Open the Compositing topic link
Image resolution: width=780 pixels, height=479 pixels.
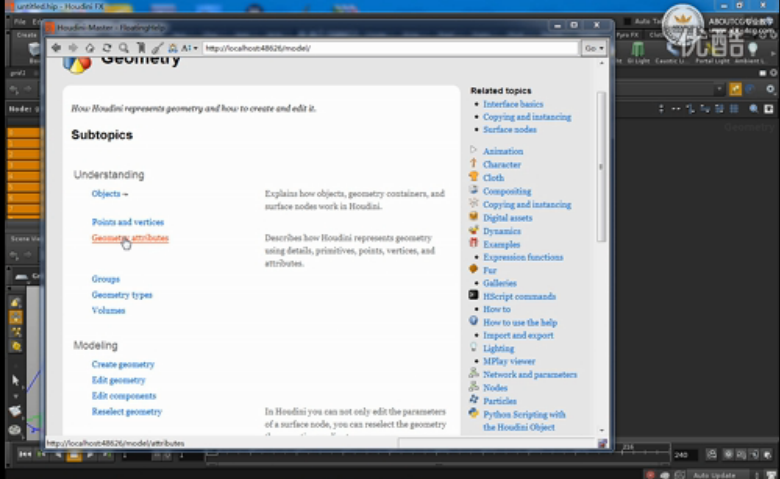tap(507, 191)
